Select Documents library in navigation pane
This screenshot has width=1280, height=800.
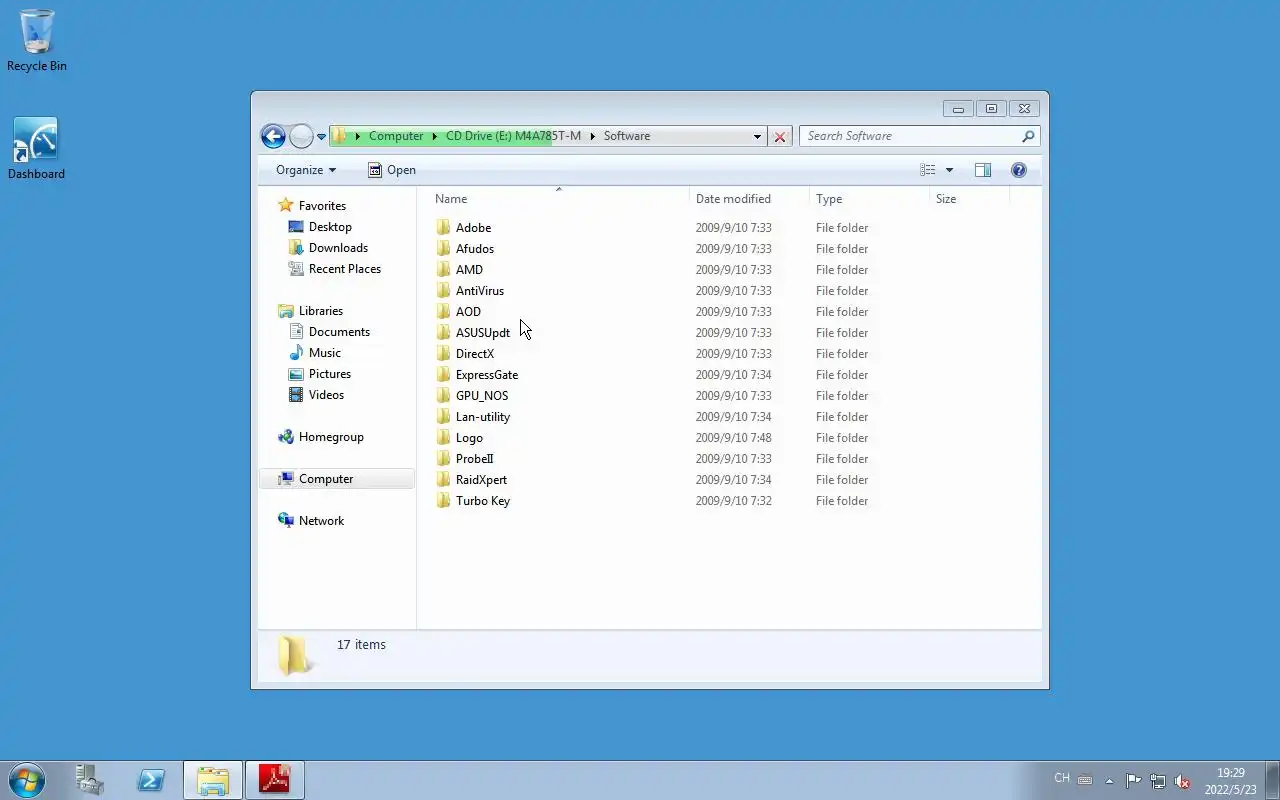click(x=329, y=332)
